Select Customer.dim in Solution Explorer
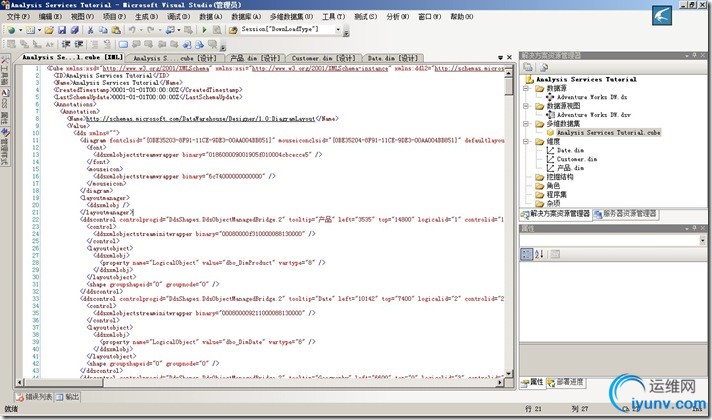Image resolution: width=712 pixels, height=420 pixels. point(577,159)
